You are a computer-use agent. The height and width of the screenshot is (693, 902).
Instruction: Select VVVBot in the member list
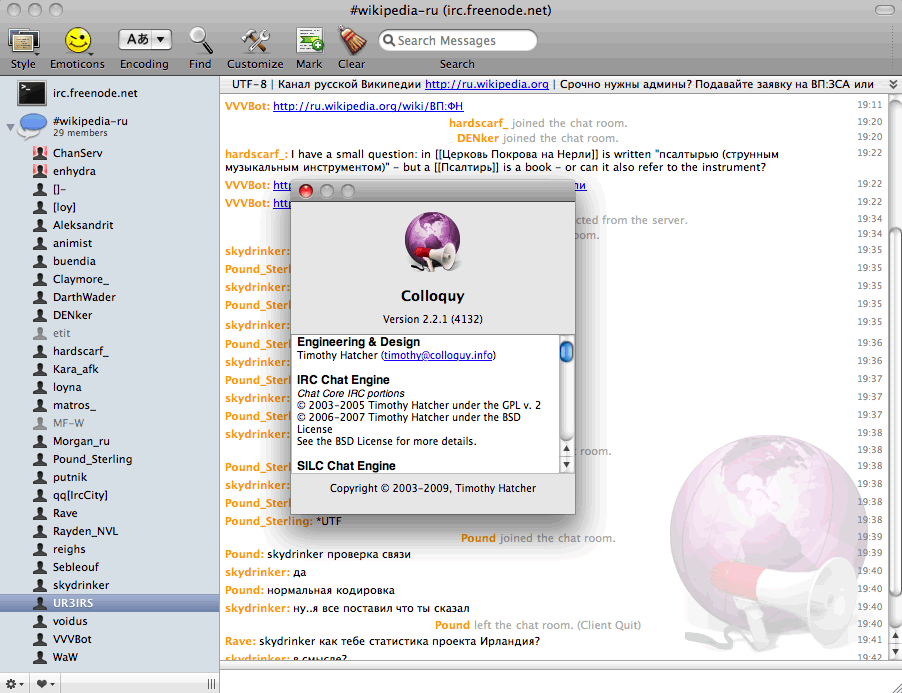(109, 640)
